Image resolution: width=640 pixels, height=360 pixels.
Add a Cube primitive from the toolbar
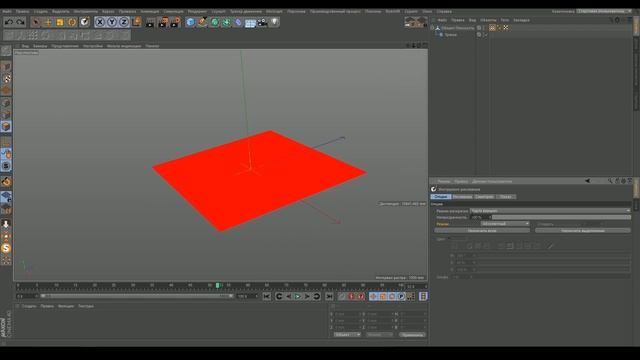190,22
